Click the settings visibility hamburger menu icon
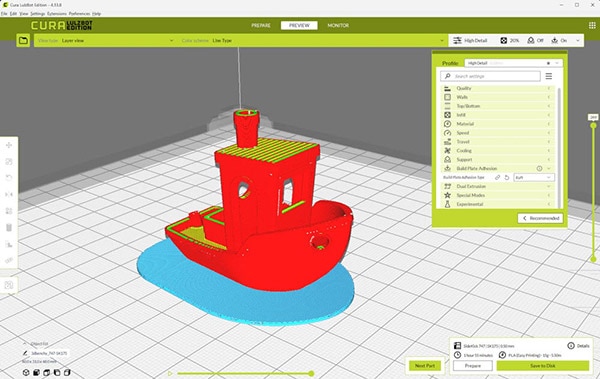 (x=549, y=76)
